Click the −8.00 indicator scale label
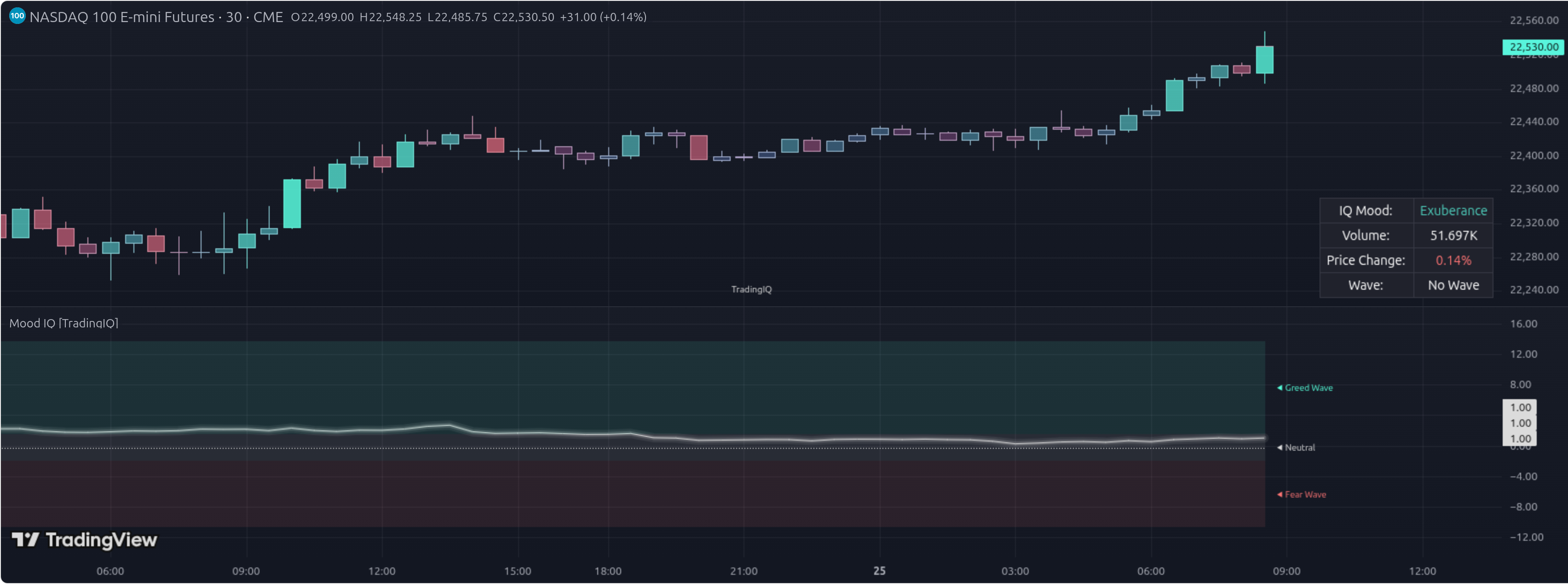The image size is (1568, 584). (x=1523, y=507)
